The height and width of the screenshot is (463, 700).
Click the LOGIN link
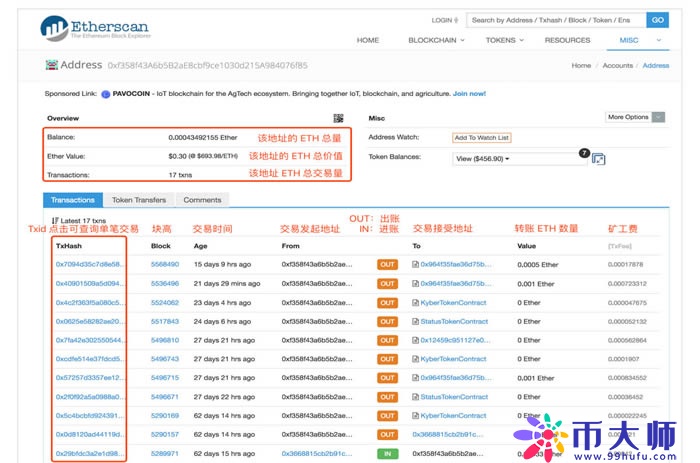tap(445, 21)
